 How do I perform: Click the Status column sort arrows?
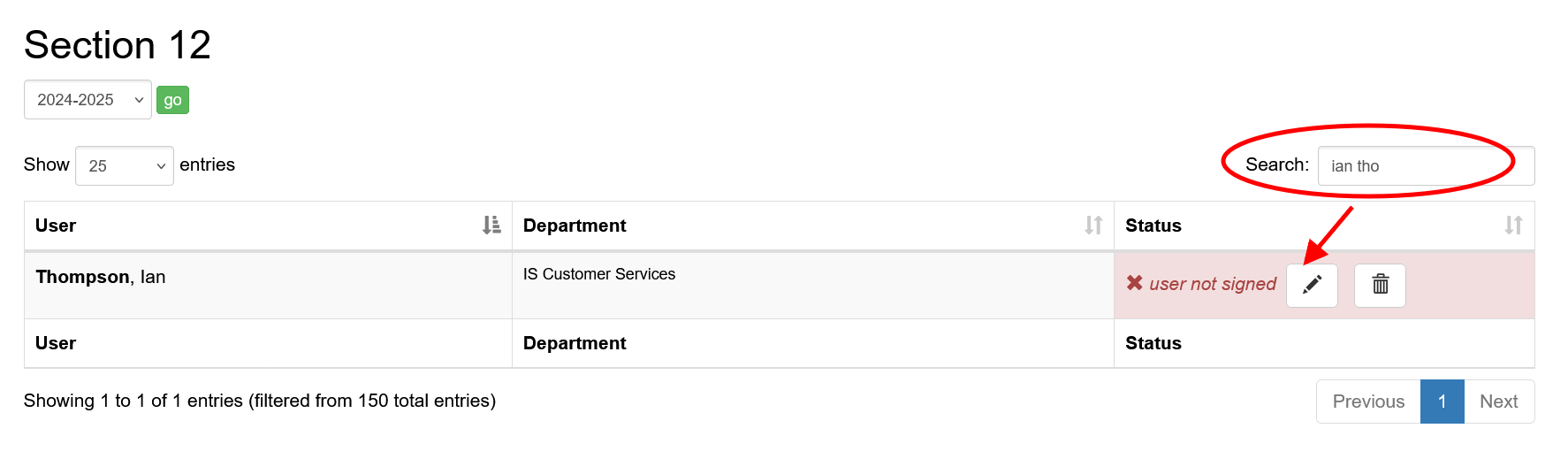pyautogui.click(x=1513, y=226)
